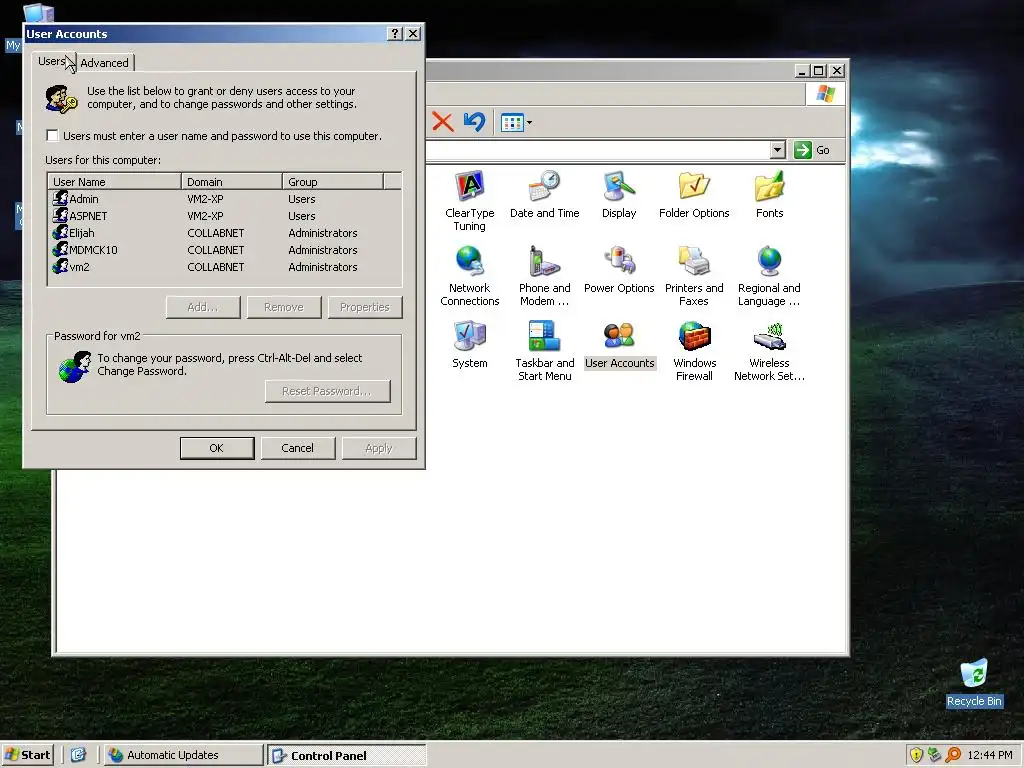Click the Apply button
Viewport: 1024px width, 768px height.
pyautogui.click(x=379, y=448)
